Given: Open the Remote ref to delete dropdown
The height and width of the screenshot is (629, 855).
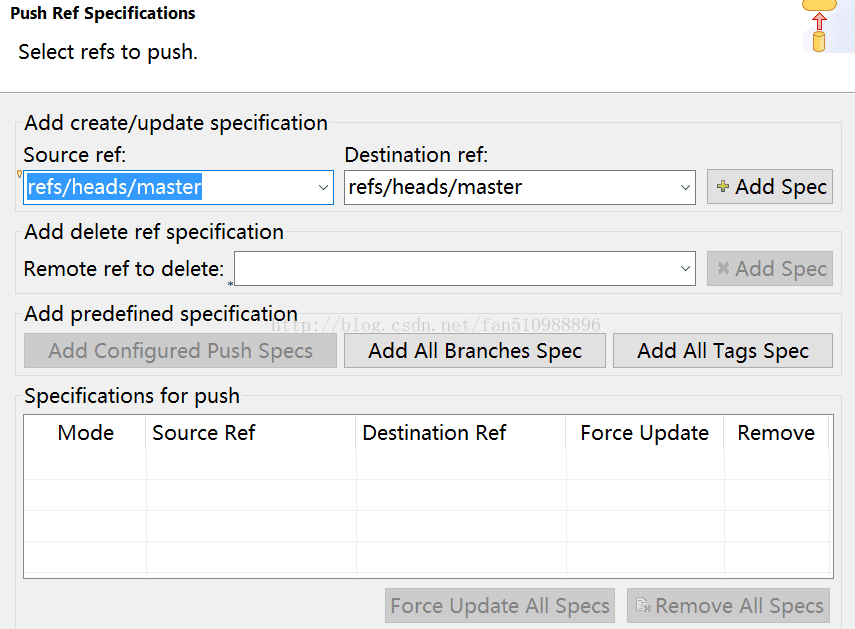Looking at the screenshot, I should (685, 268).
